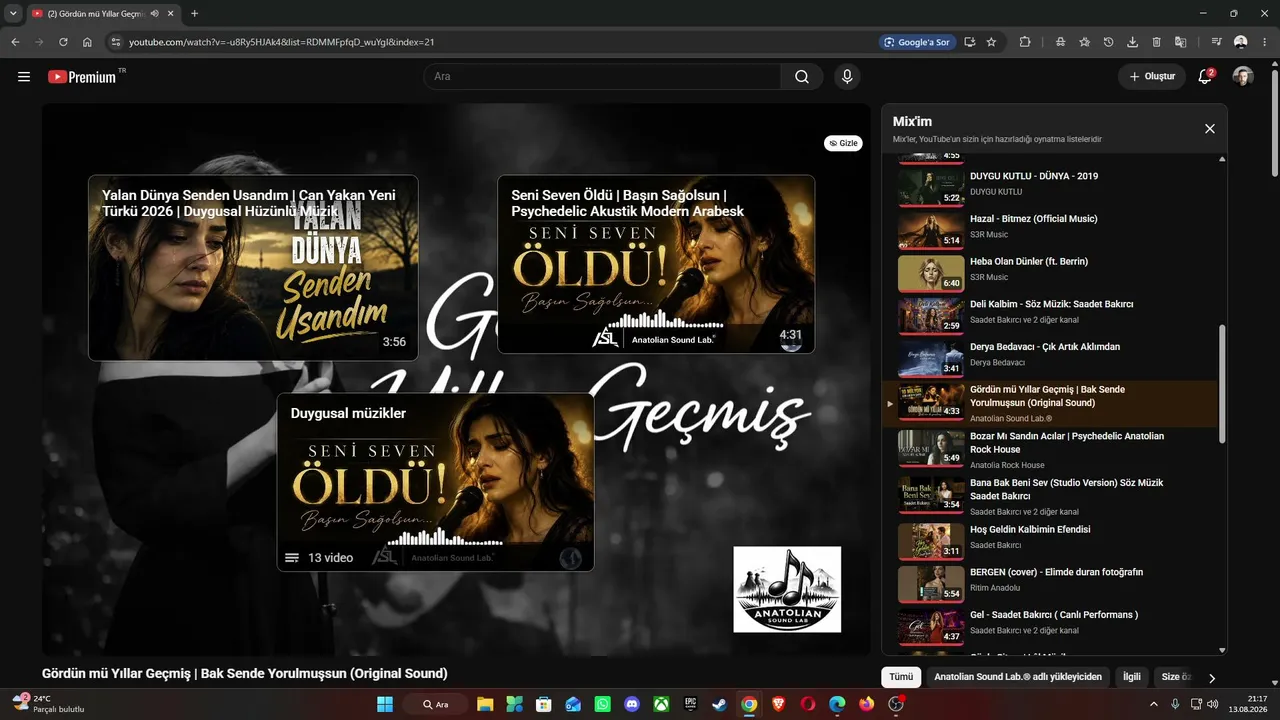Hide end-screen cards with Gizle button

click(x=843, y=143)
